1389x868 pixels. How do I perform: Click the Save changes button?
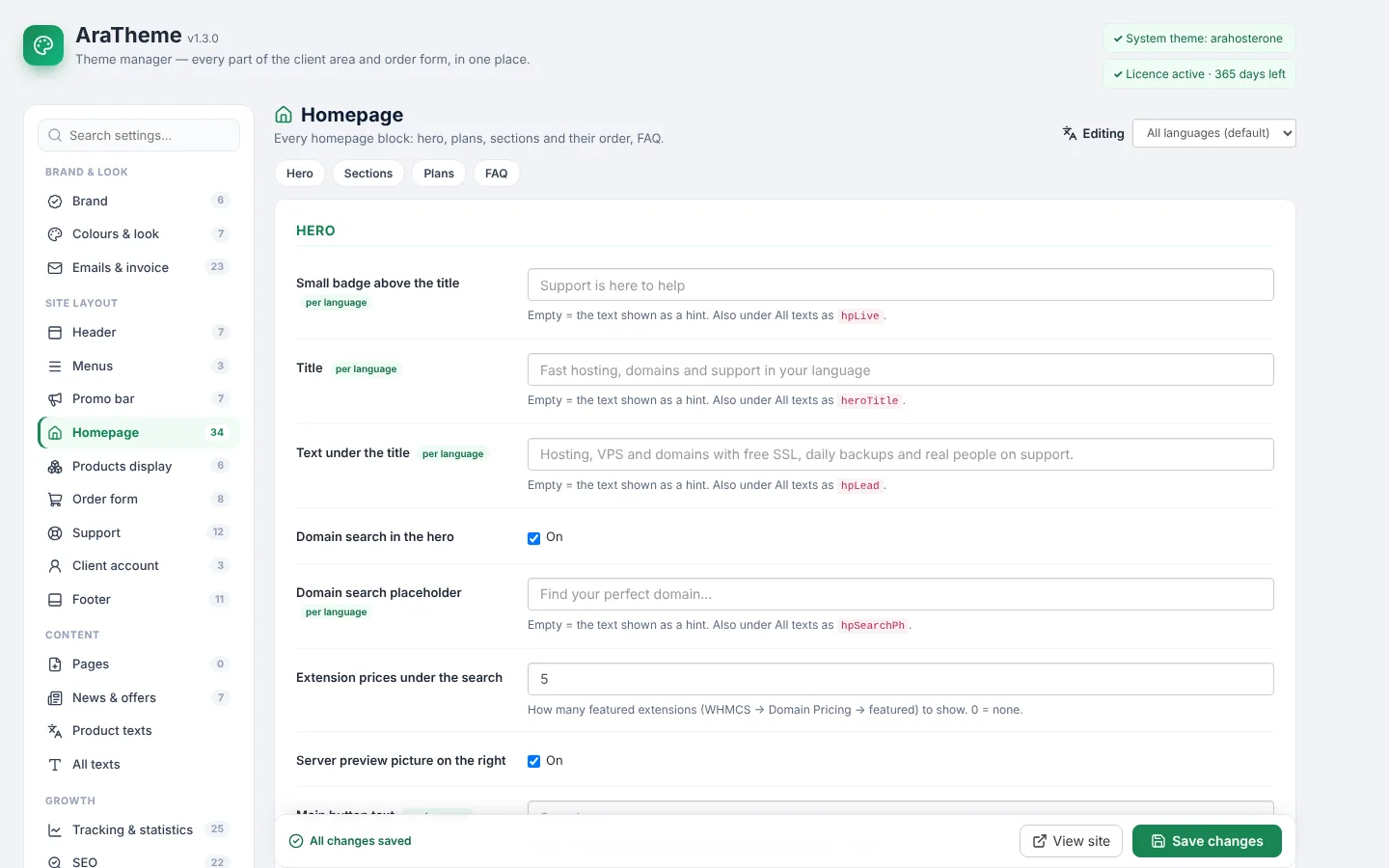click(1207, 841)
